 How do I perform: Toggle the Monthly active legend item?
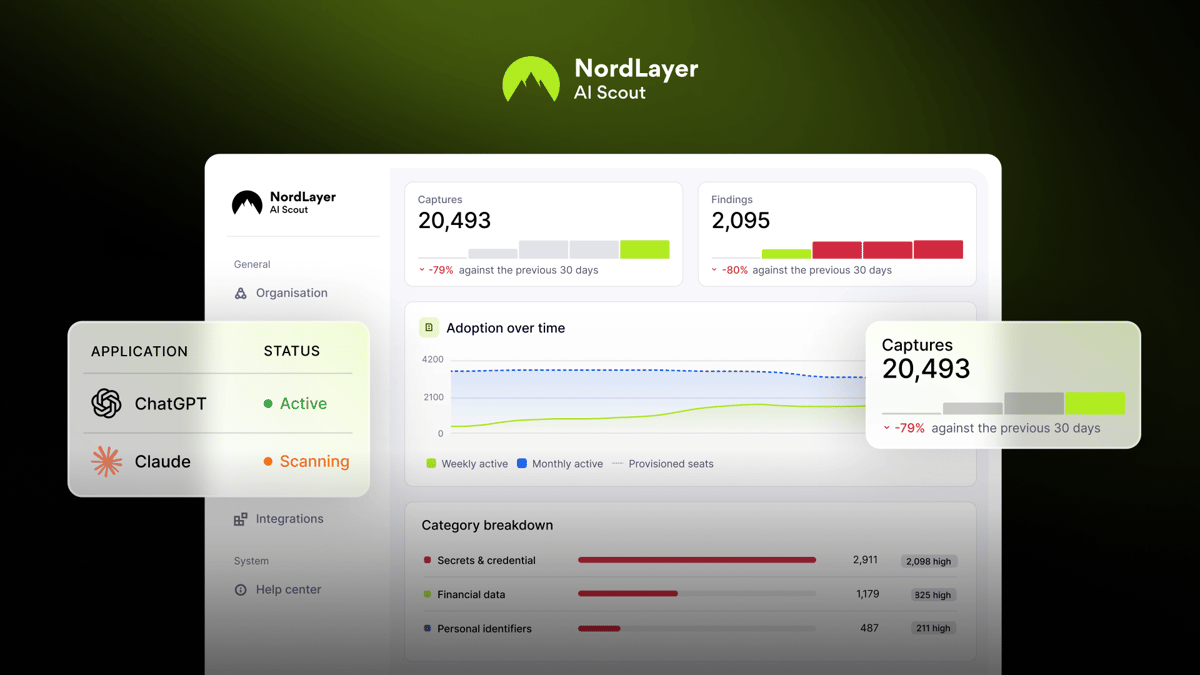pyautogui.click(x=560, y=464)
